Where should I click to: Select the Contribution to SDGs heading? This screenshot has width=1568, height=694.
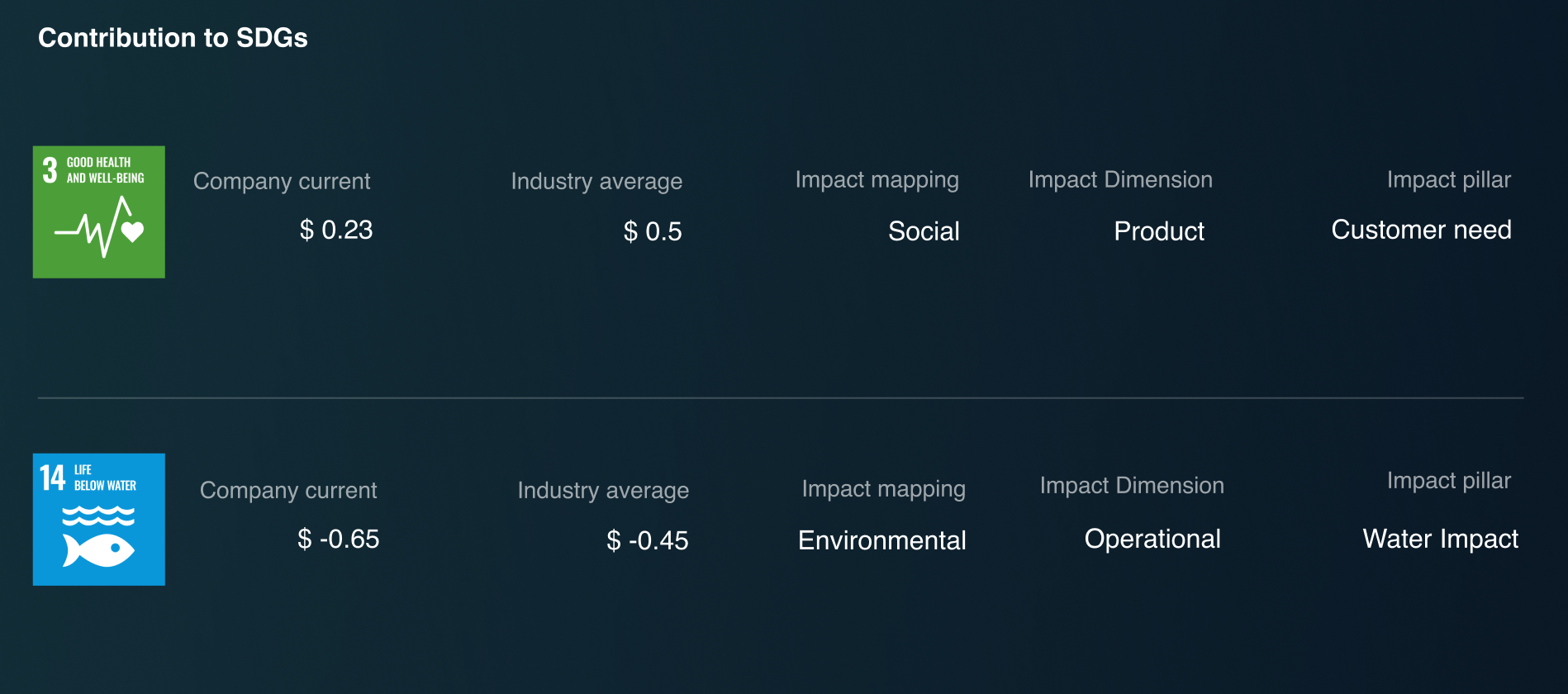173,38
